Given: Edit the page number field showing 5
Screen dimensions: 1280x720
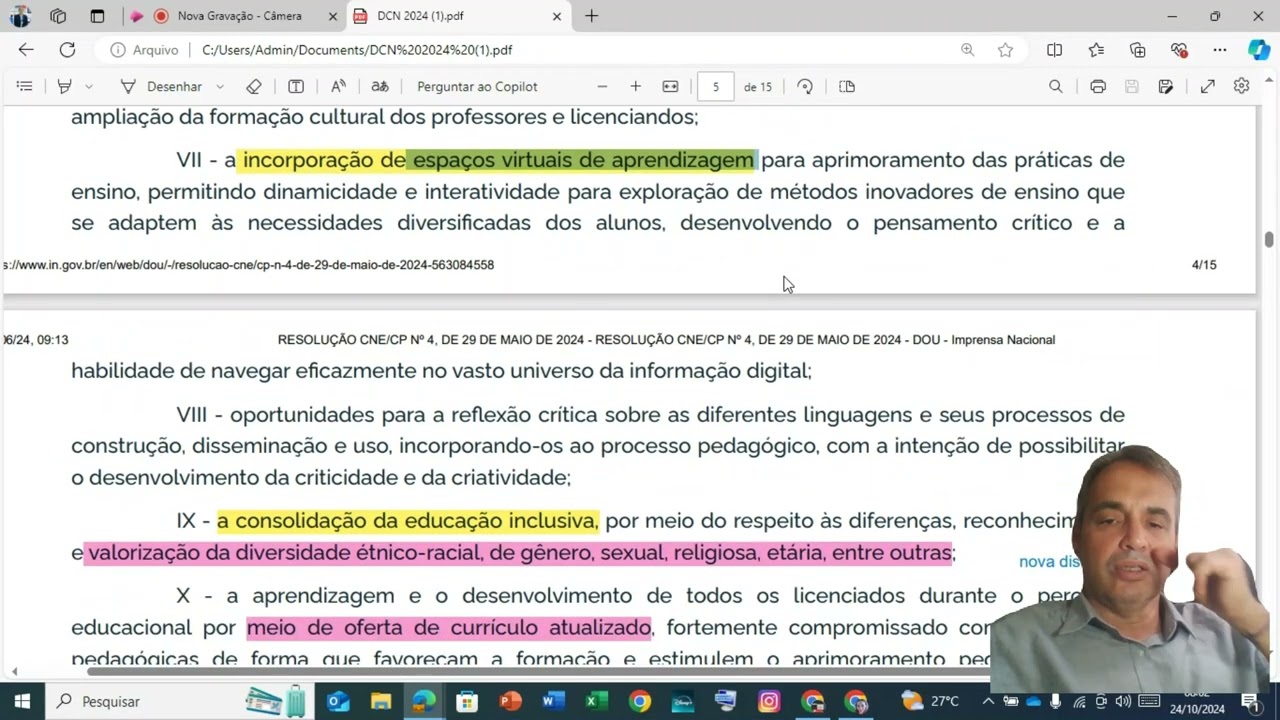Looking at the screenshot, I should click(715, 87).
